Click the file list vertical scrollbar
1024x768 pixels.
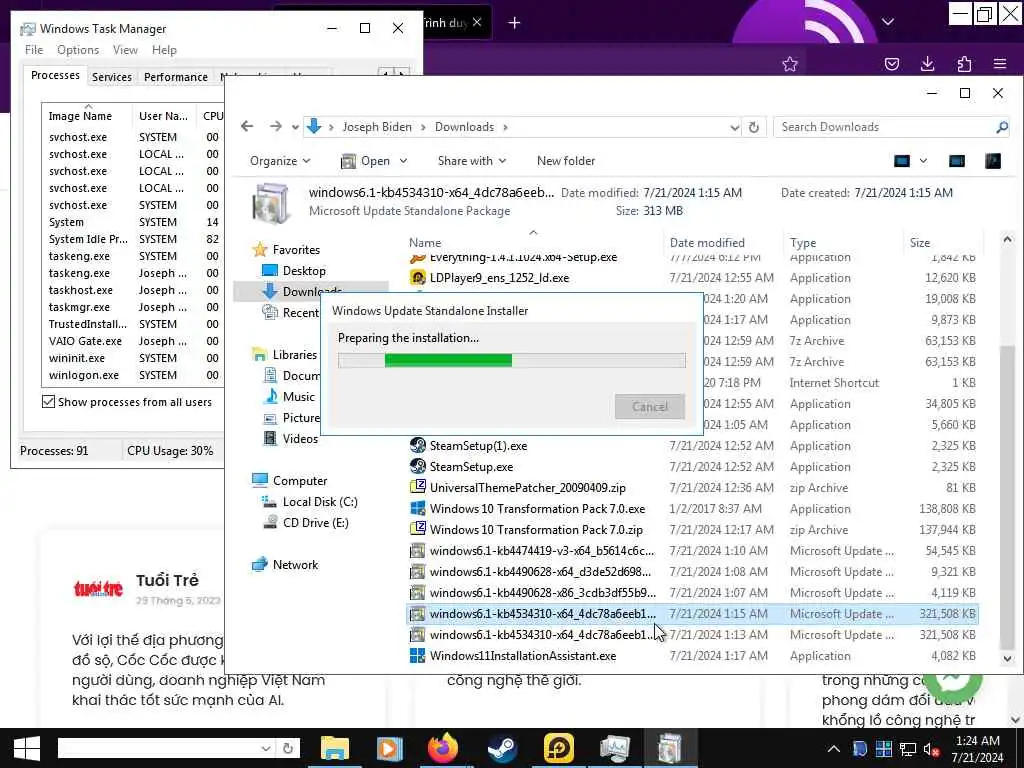(1007, 496)
